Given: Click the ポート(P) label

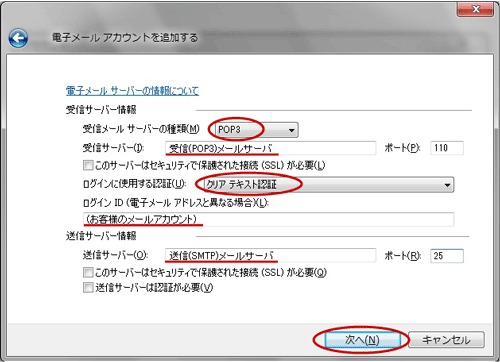Looking at the screenshot, I should tap(402, 148).
